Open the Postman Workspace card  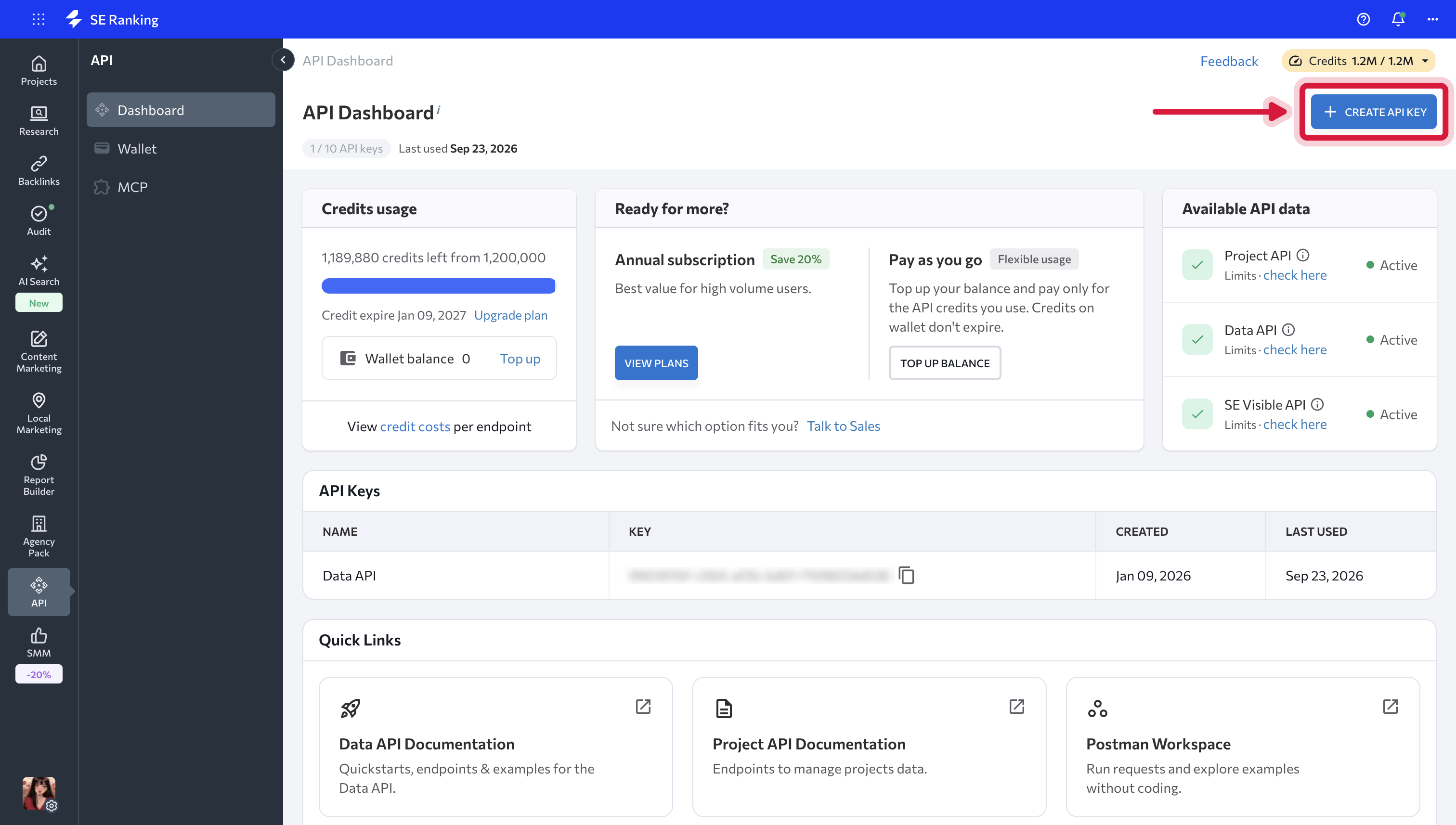click(1242, 747)
